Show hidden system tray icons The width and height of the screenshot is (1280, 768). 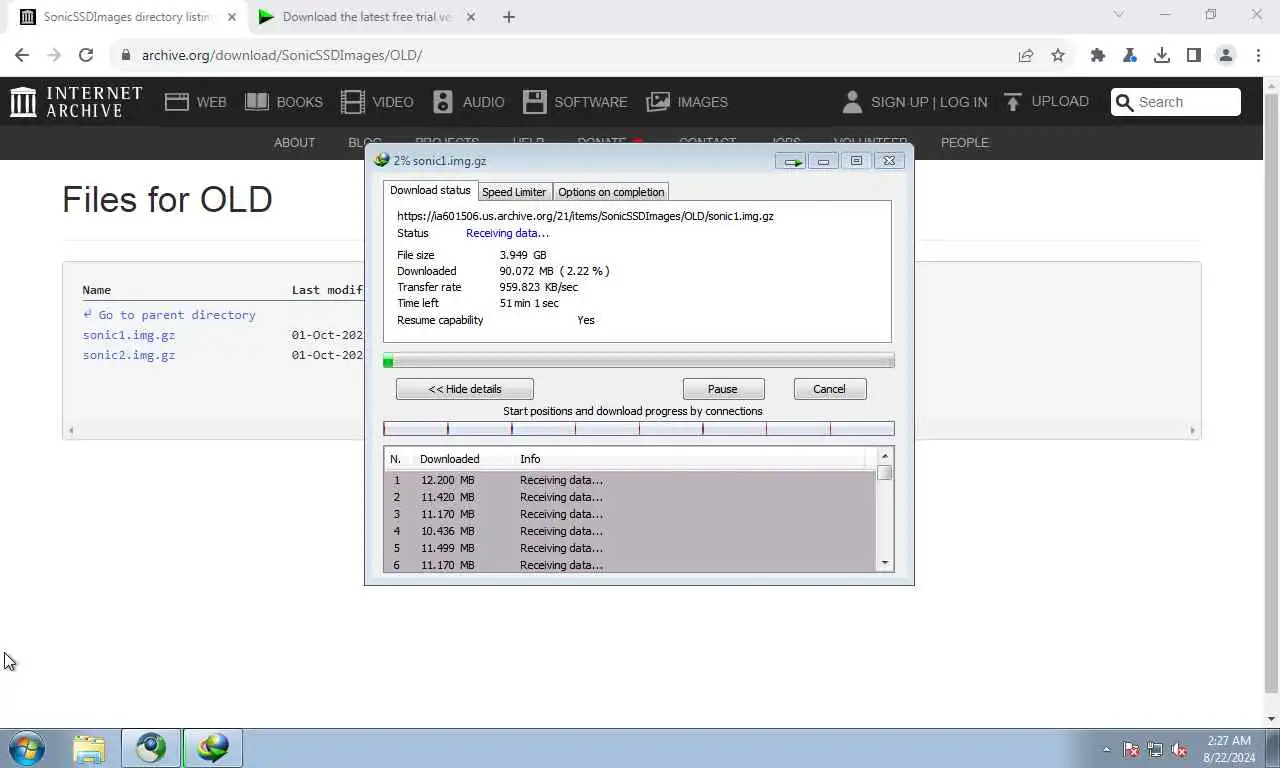point(1106,749)
